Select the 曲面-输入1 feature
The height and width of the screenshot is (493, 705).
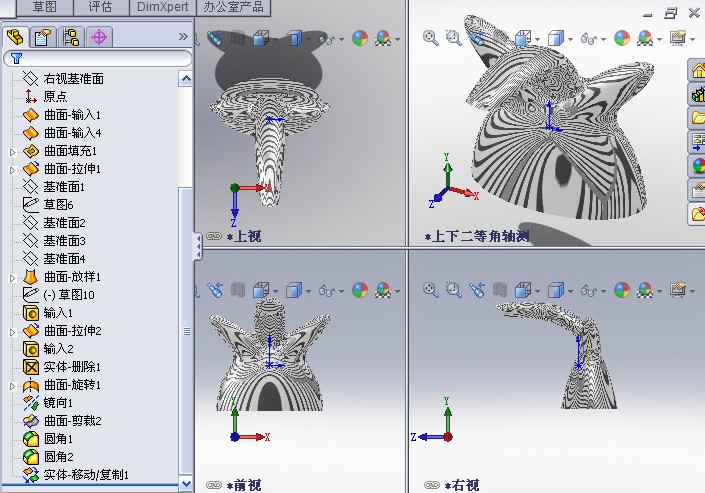[x=72, y=115]
